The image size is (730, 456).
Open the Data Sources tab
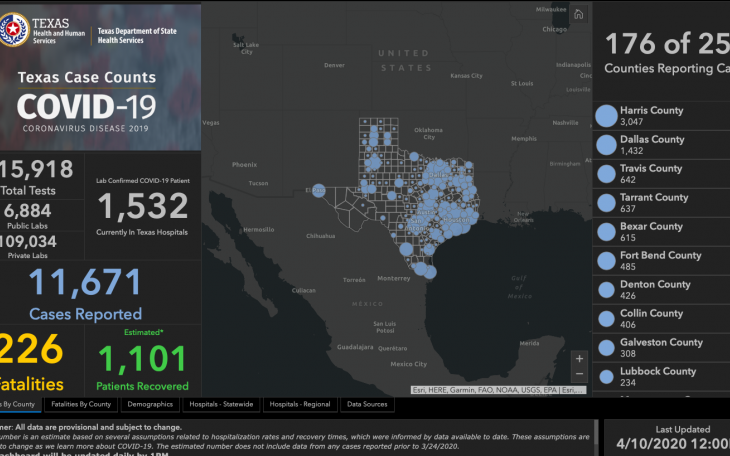pos(367,405)
